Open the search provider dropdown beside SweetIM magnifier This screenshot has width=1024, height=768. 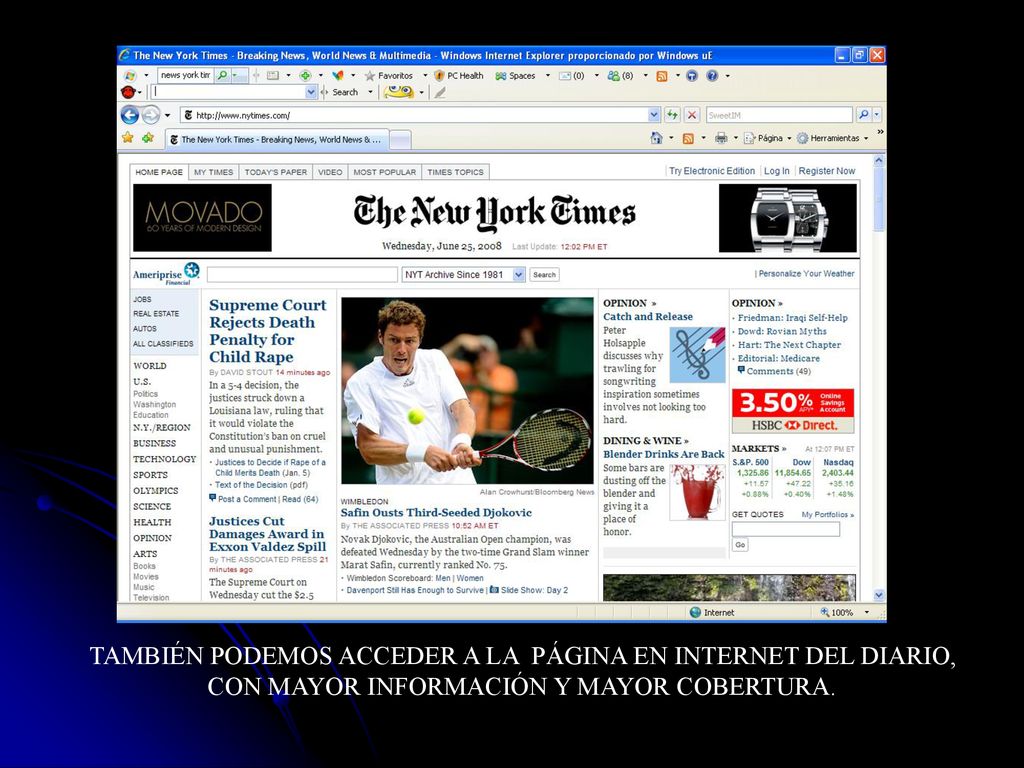click(876, 115)
